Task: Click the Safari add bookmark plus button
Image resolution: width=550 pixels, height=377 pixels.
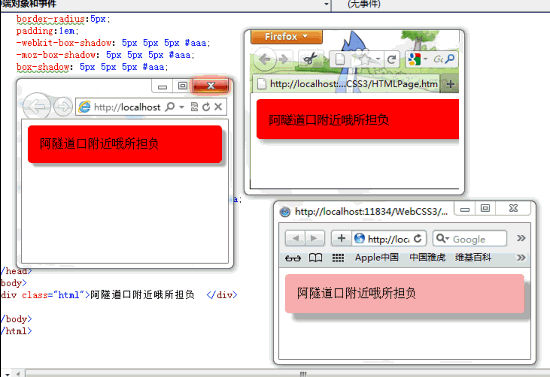Action: click(341, 238)
